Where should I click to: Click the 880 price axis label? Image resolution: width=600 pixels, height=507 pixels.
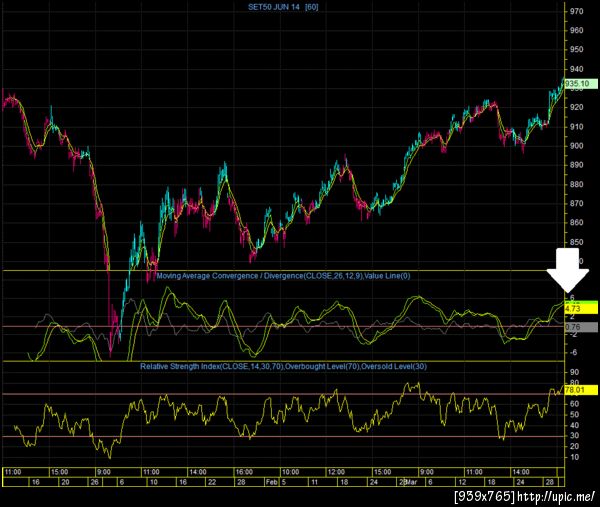click(x=576, y=184)
